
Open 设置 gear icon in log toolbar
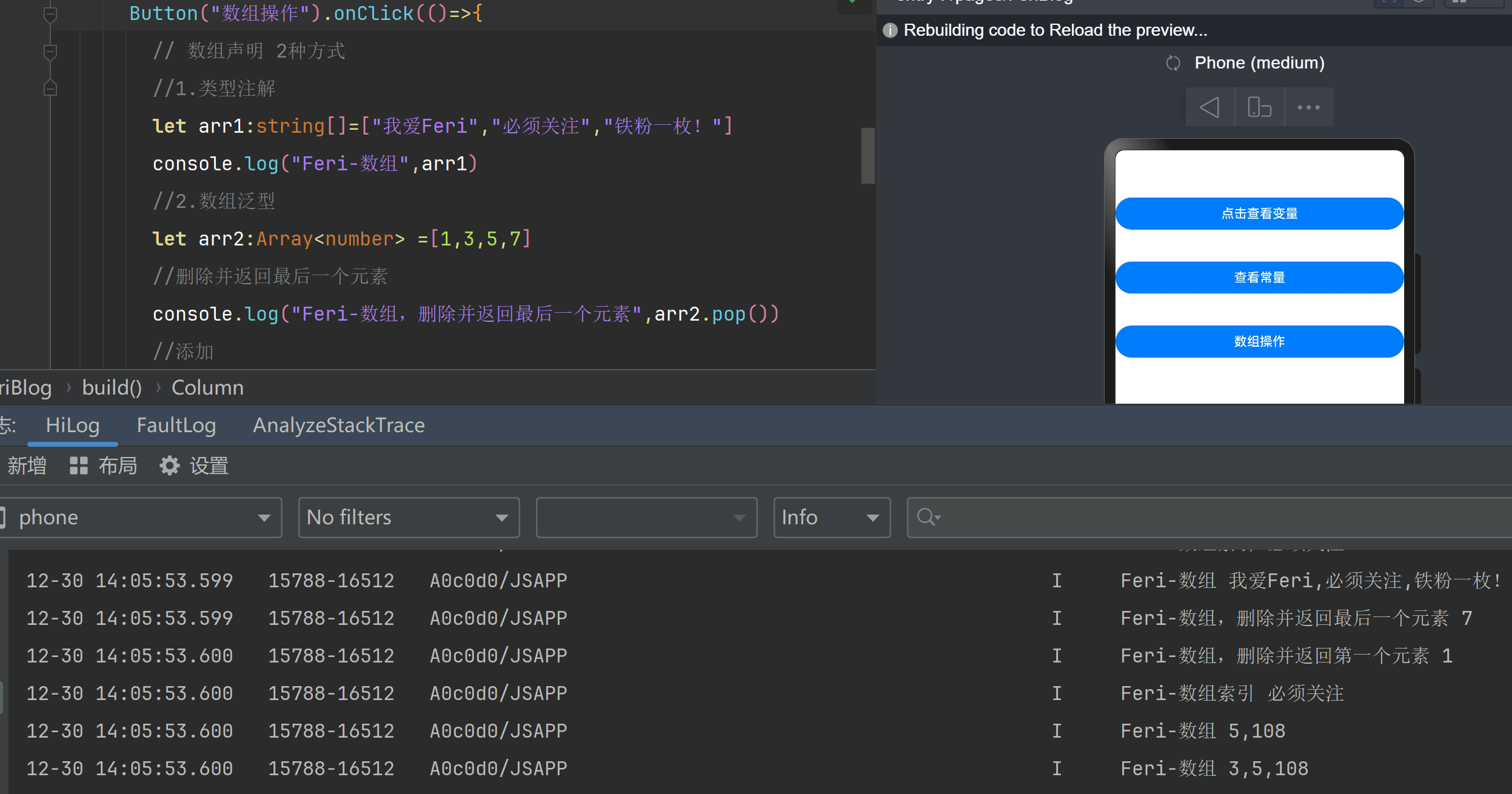(x=170, y=465)
